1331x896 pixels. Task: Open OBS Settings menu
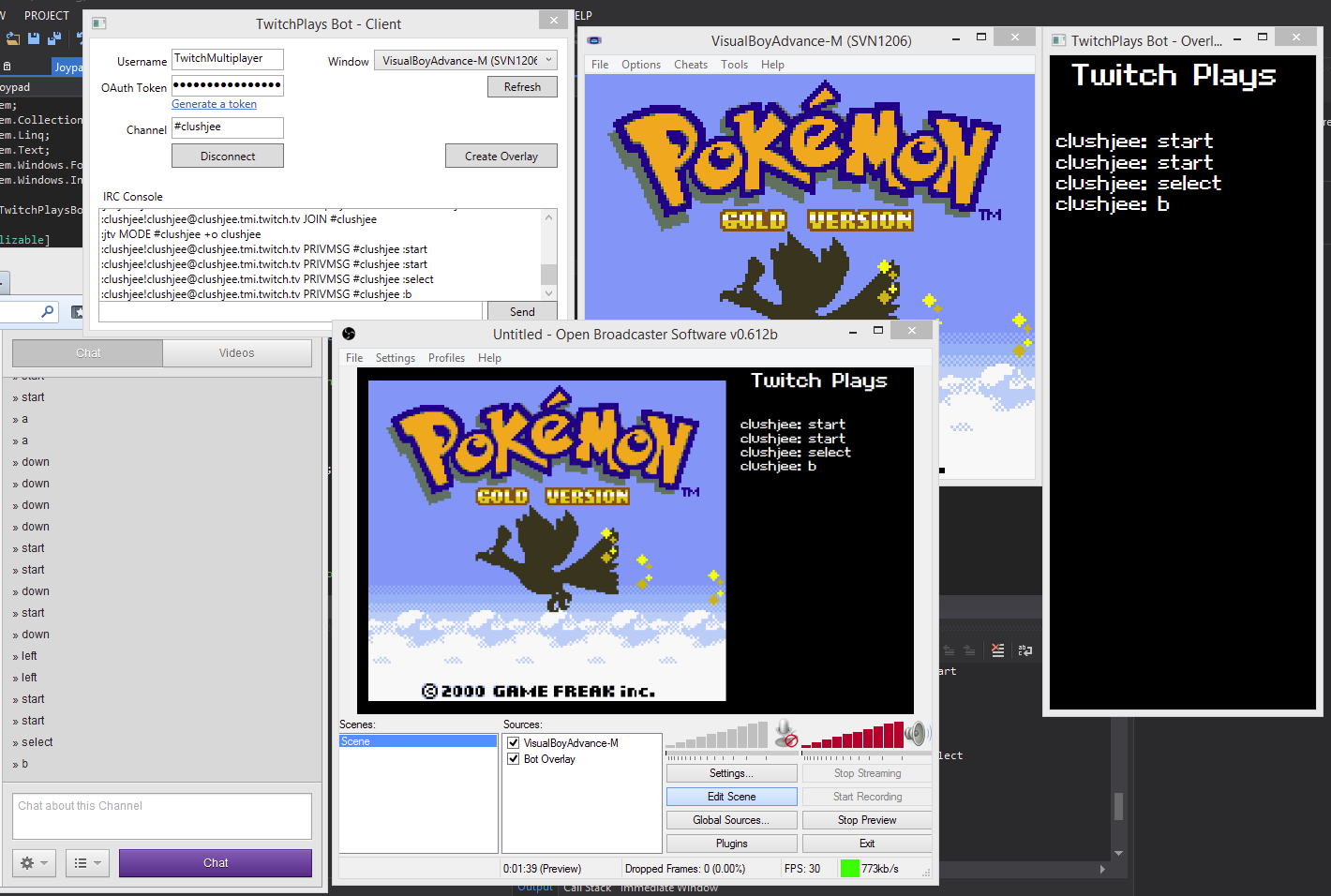[396, 358]
